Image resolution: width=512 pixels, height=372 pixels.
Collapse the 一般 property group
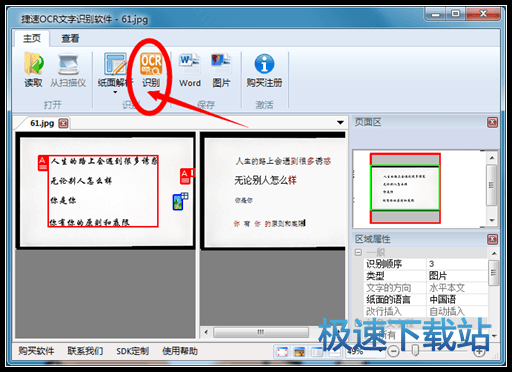point(358,252)
